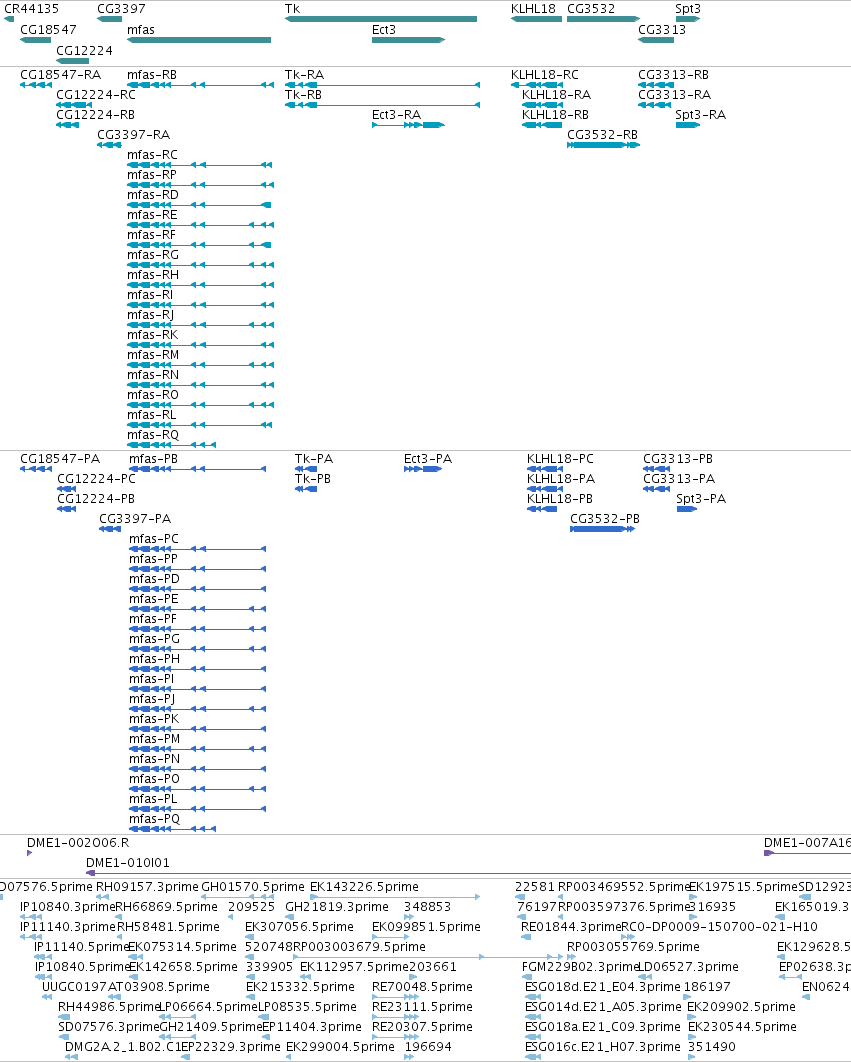The height and width of the screenshot is (1062, 851).
Task: Click protein Tk-PB label
Action: pos(313,479)
